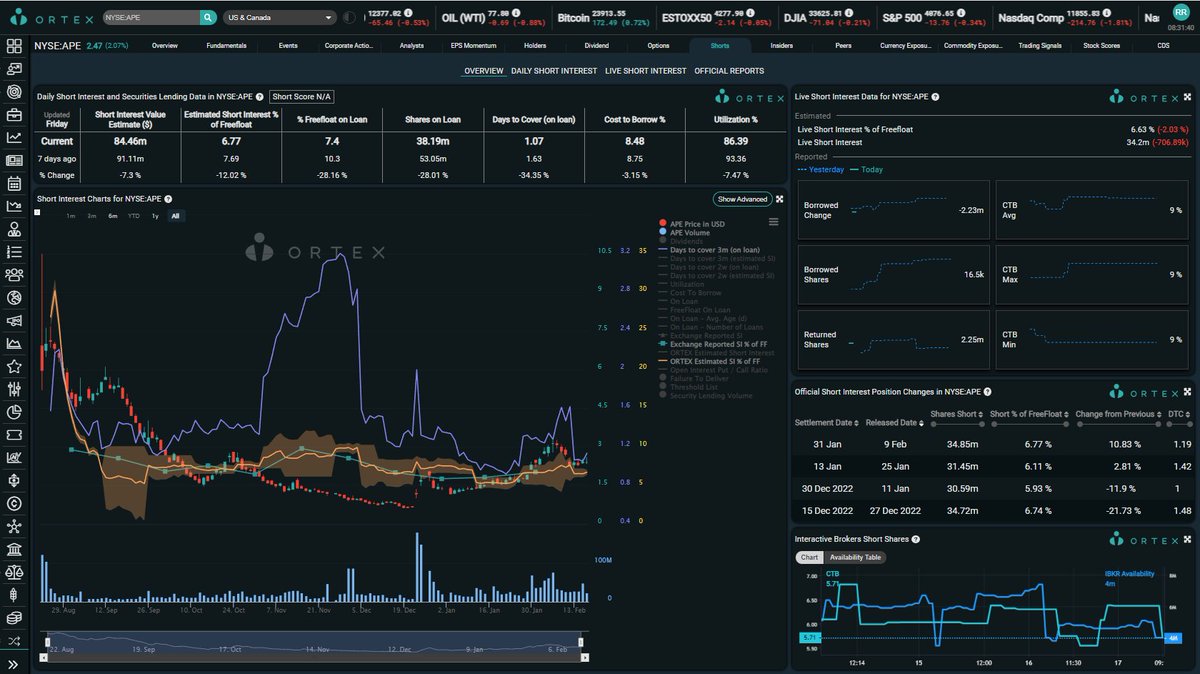Sort by DTC column
1200x674 pixels.
1177,415
